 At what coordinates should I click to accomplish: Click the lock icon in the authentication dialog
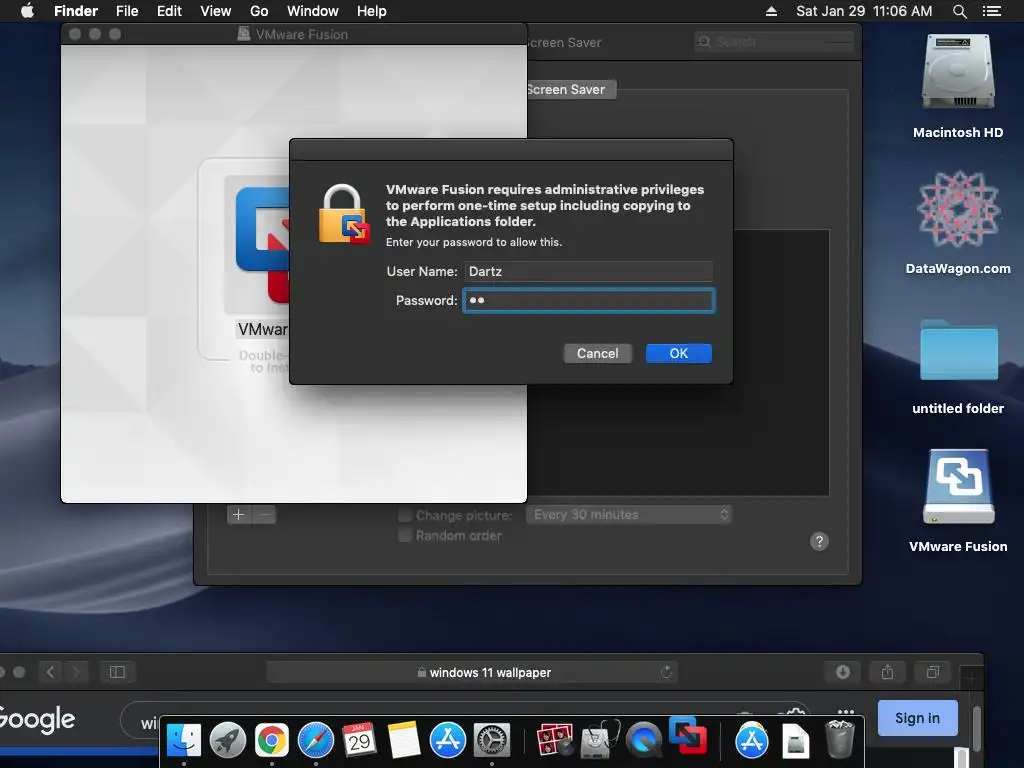(x=344, y=214)
